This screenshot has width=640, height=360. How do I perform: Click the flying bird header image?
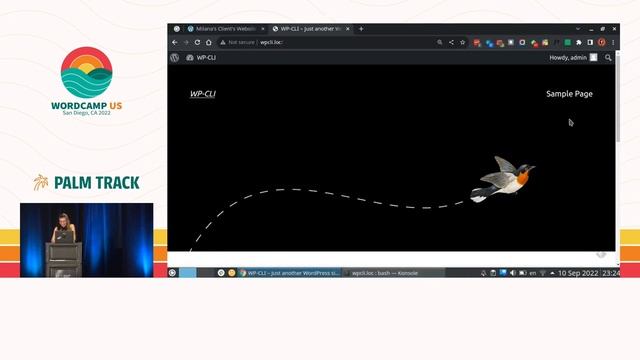(502, 179)
